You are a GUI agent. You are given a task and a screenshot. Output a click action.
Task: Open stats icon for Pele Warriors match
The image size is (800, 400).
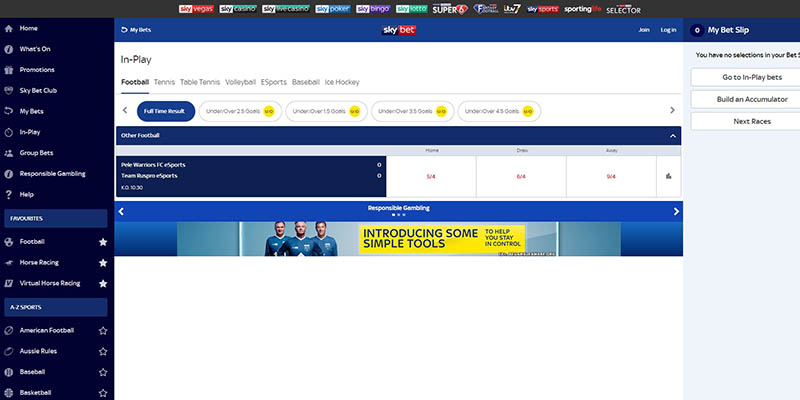668,176
